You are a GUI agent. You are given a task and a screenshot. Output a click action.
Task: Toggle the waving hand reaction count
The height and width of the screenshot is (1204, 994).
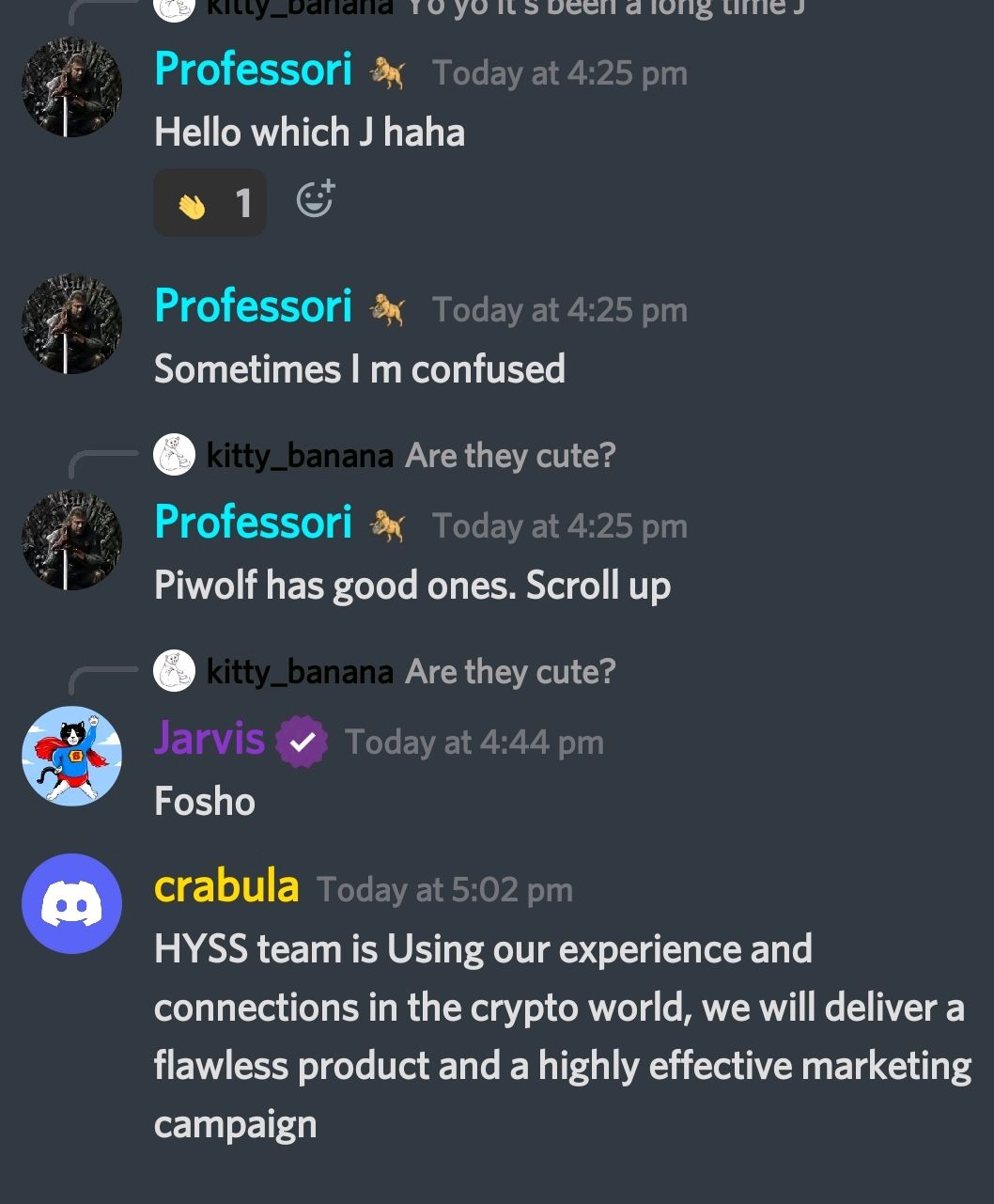pos(210,202)
